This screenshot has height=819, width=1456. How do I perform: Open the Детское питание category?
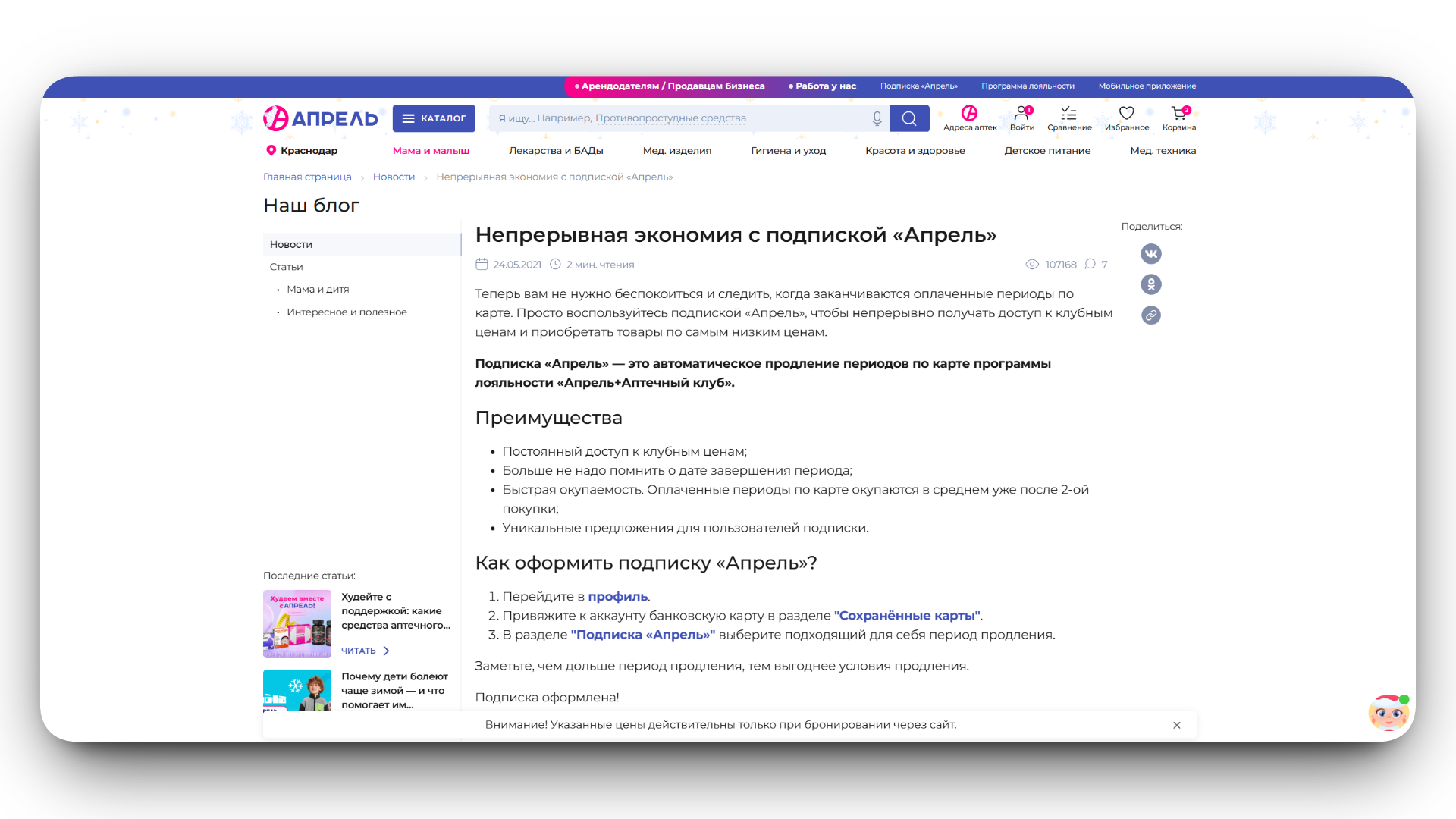click(1047, 150)
